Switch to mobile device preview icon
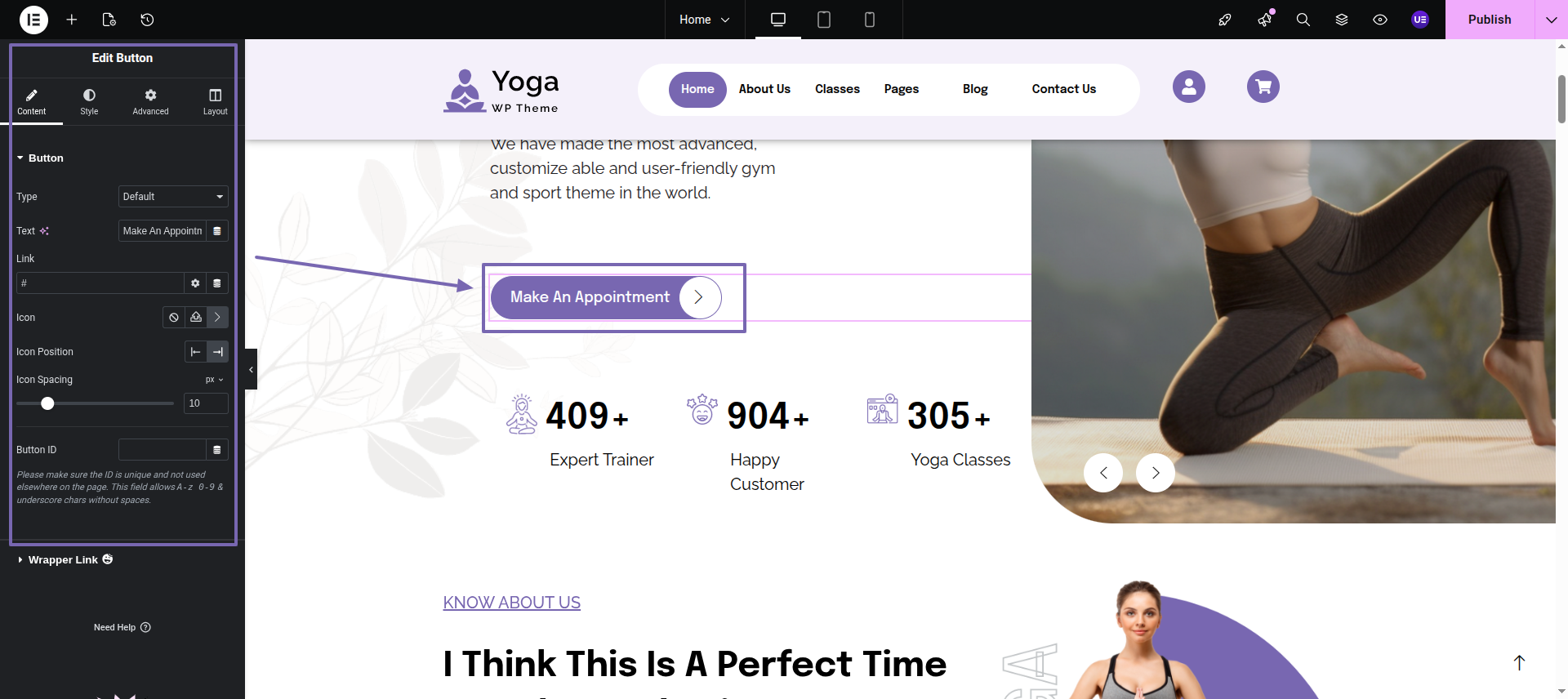 click(870, 20)
